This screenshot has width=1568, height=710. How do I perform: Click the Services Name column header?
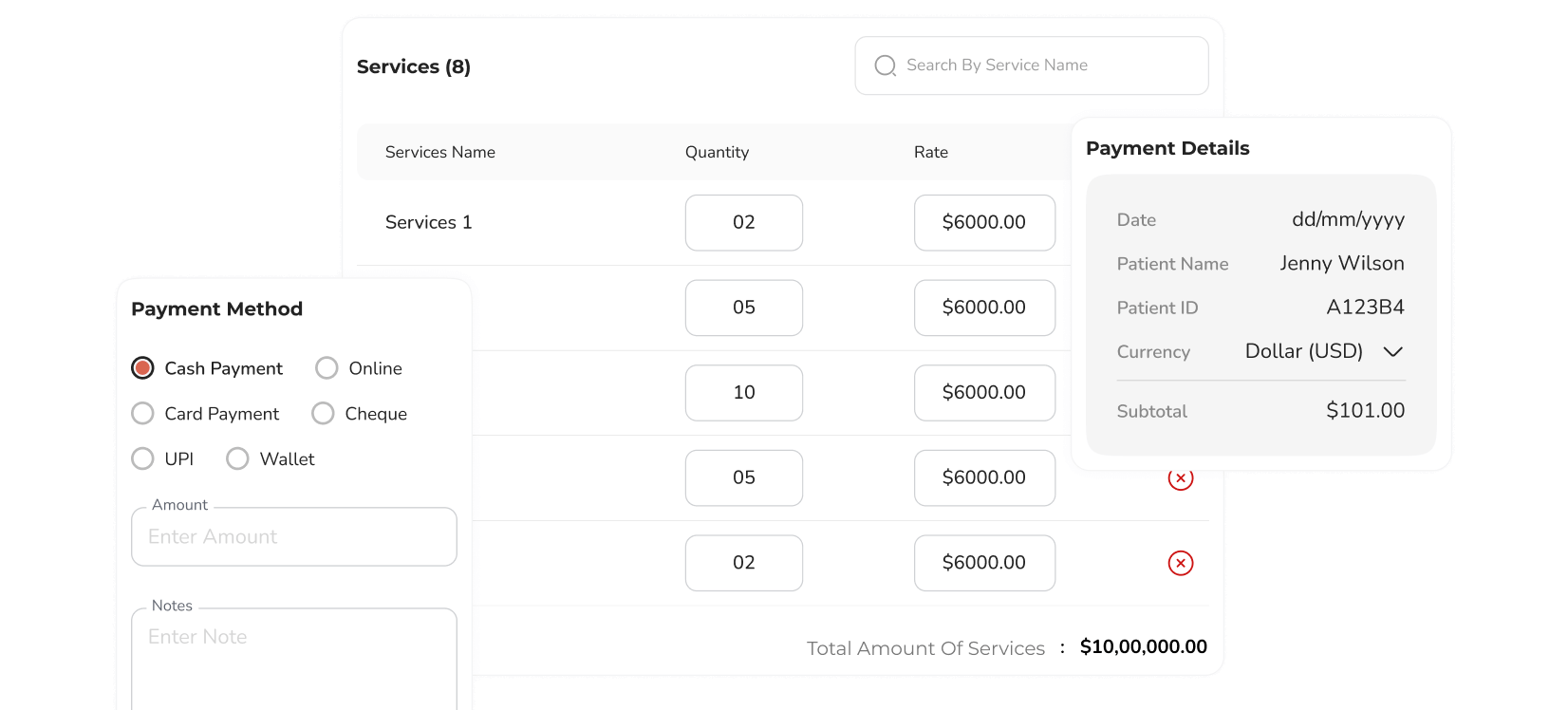(439, 152)
